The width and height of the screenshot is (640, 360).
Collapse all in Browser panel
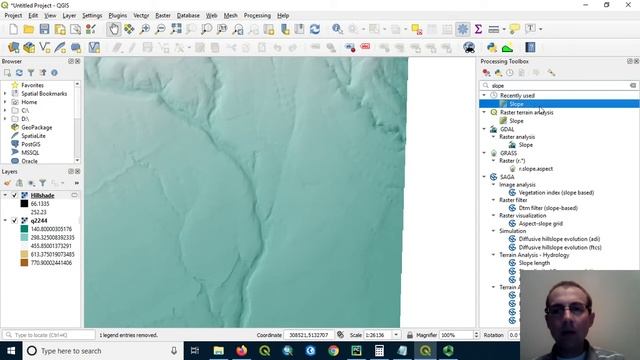[43, 73]
